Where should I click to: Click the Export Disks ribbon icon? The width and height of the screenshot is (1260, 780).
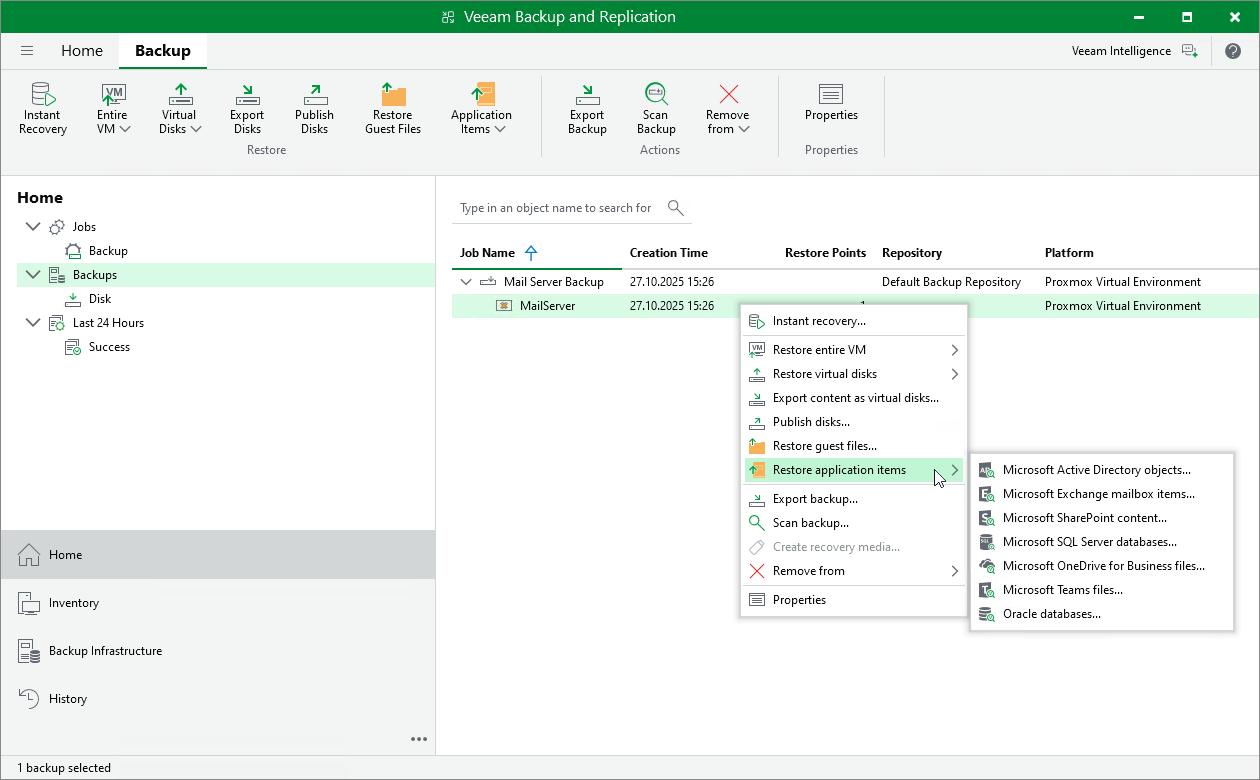(247, 108)
